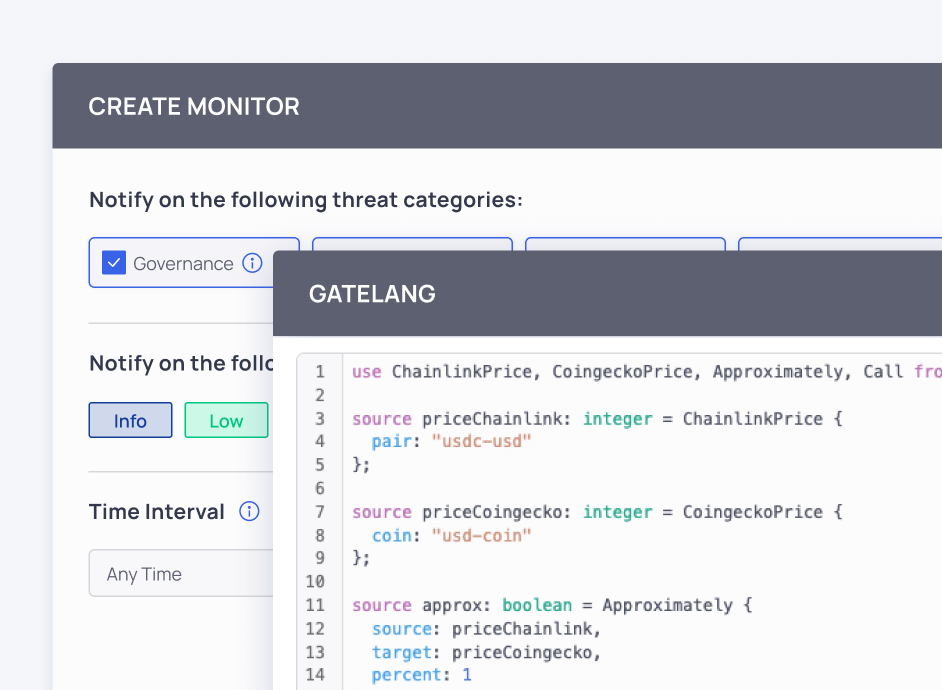The image size is (942, 690).
Task: Select the Info severity level
Action: click(x=130, y=421)
